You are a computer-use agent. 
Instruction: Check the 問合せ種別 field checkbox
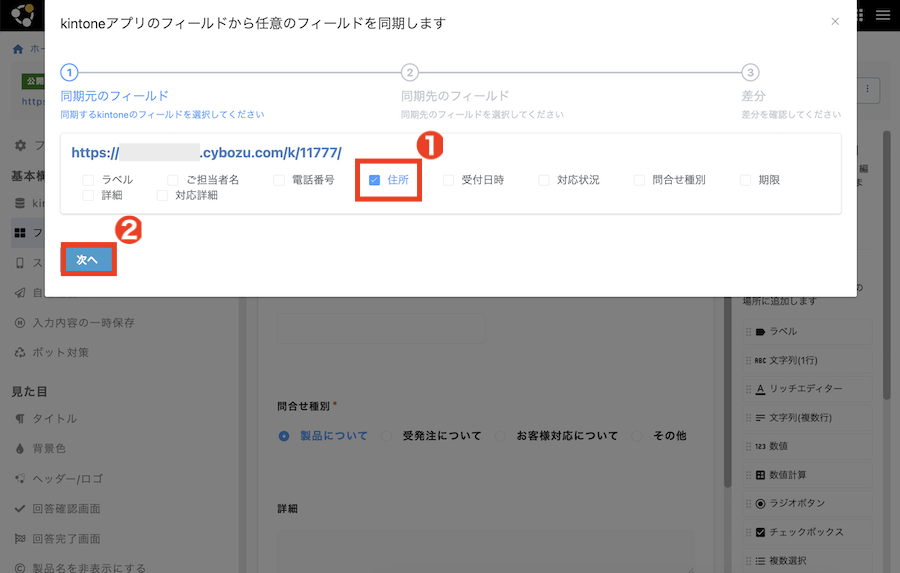point(639,180)
